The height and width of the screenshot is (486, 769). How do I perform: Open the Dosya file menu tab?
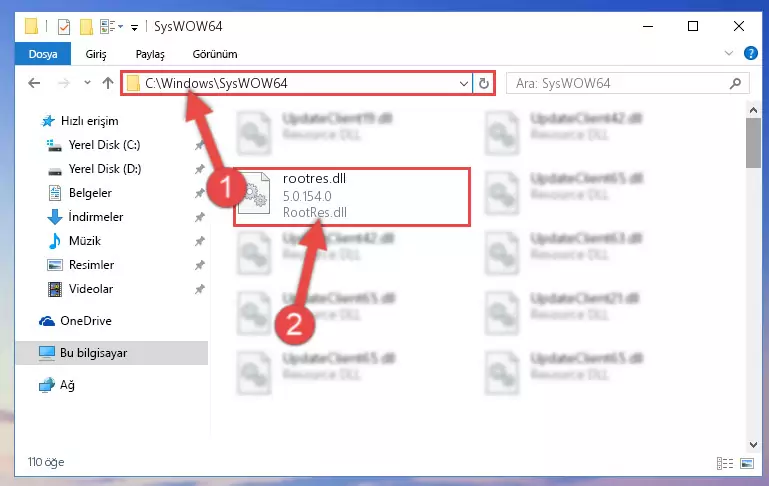click(x=43, y=54)
